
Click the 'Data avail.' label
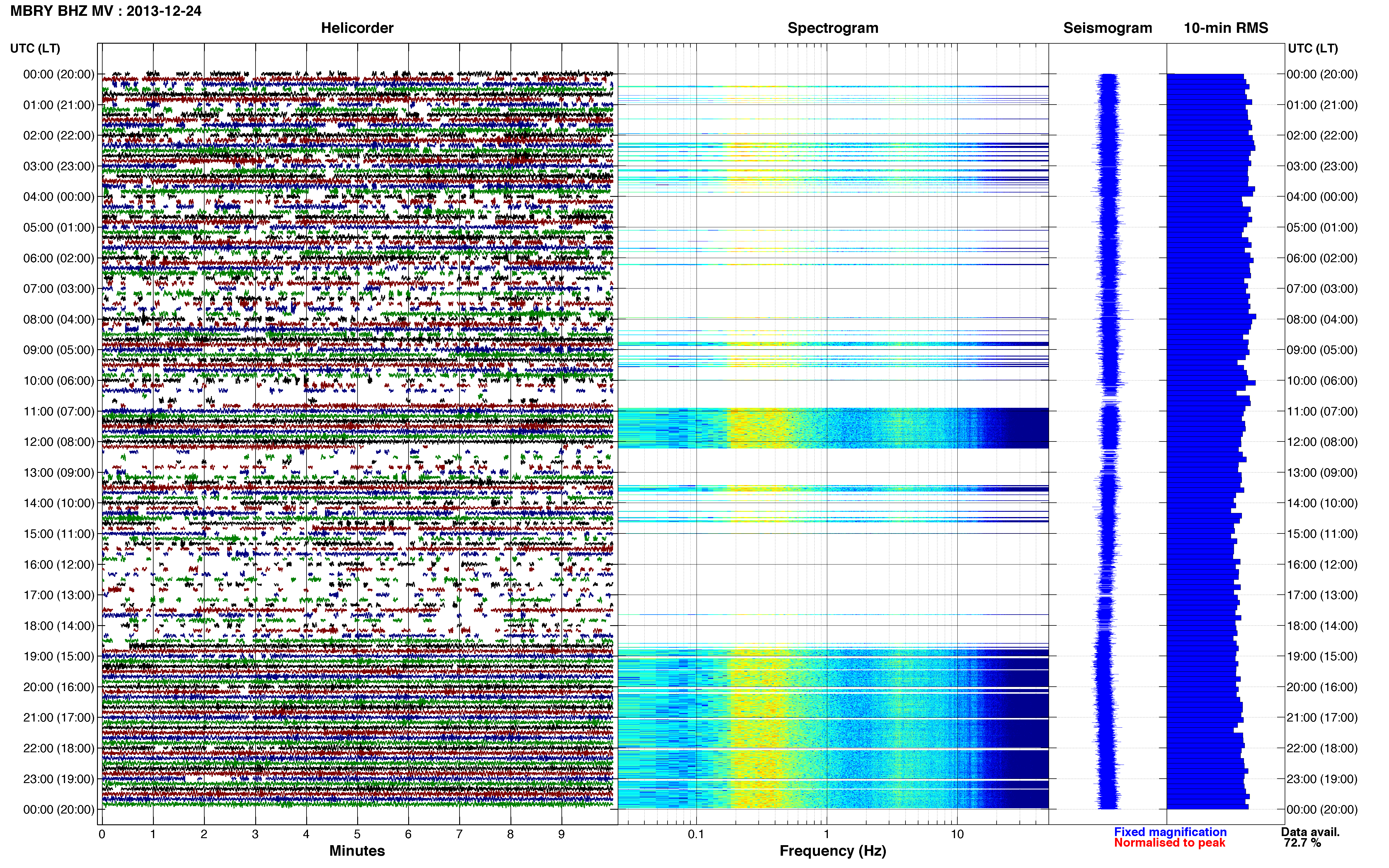[1310, 832]
